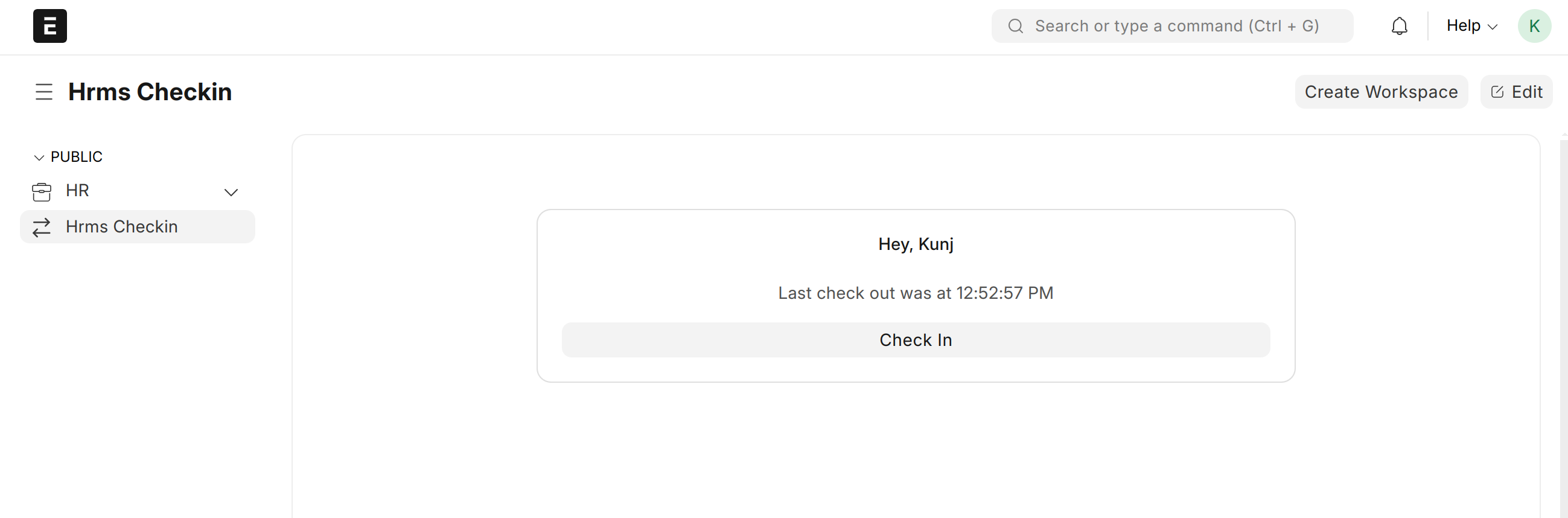Click the user avatar K
This screenshot has height=518, width=1568.
point(1534,26)
